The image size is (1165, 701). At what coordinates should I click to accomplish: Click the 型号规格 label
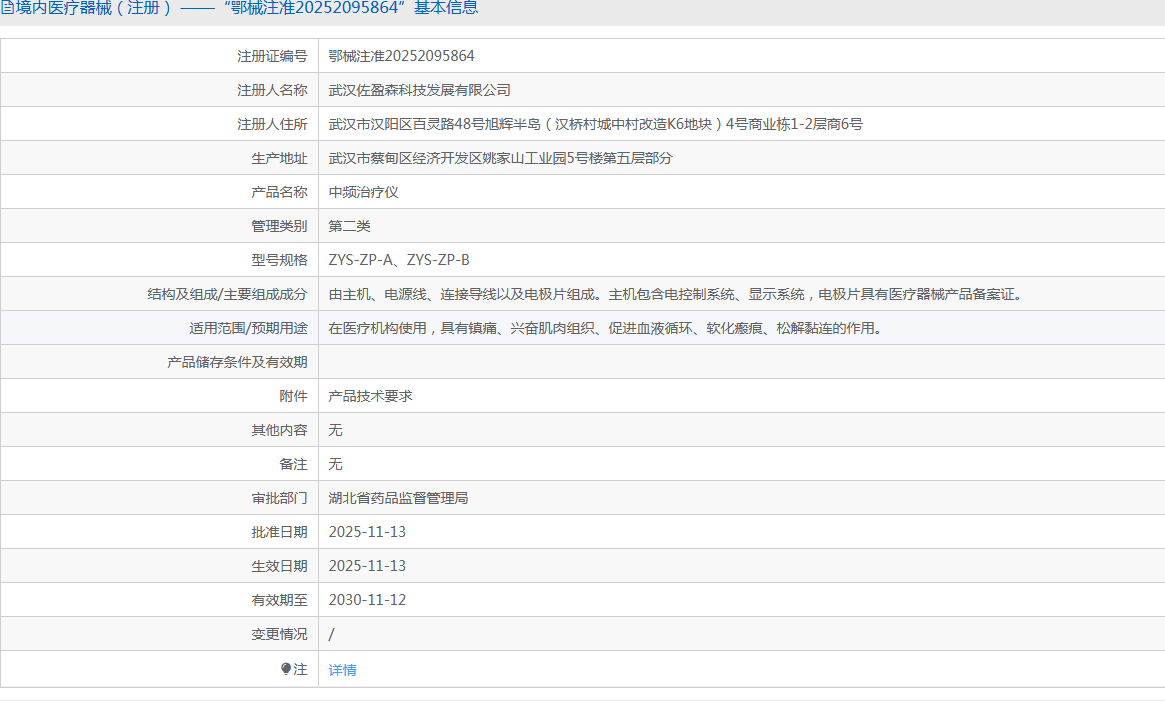(x=279, y=260)
